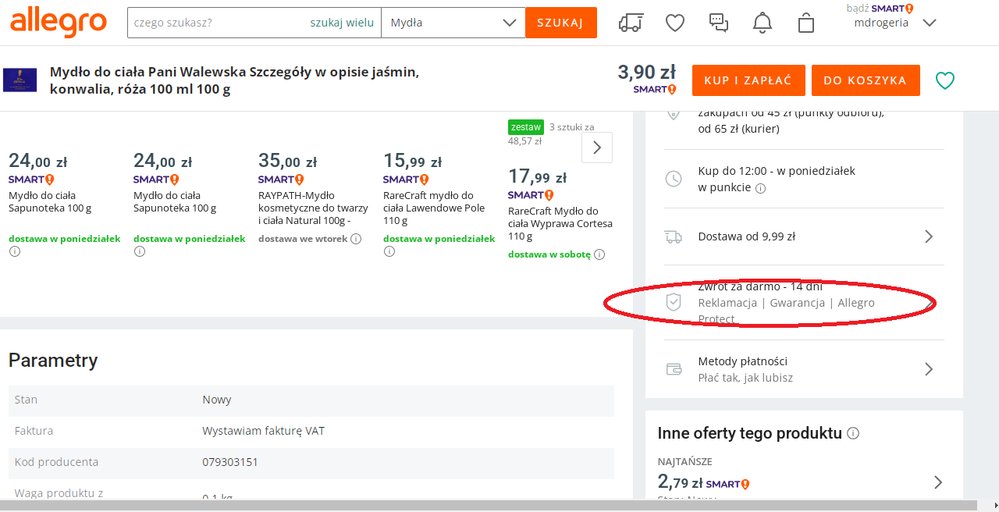Click the Parametry heading
The image size is (999, 512).
pos(53,360)
